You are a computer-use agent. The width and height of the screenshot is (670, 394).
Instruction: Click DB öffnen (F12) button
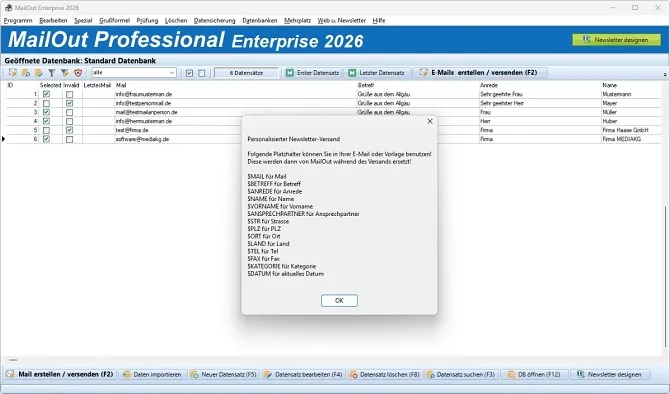click(x=535, y=375)
